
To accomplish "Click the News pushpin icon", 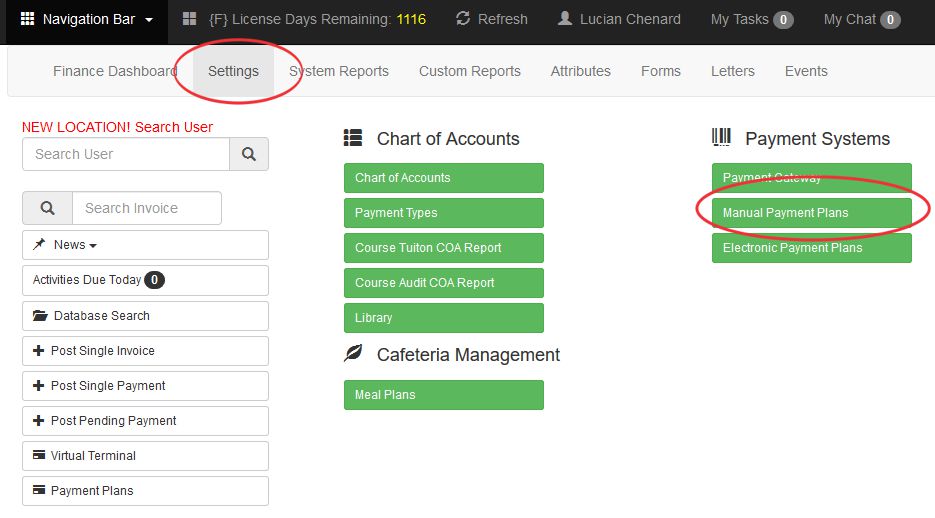I will click(39, 244).
